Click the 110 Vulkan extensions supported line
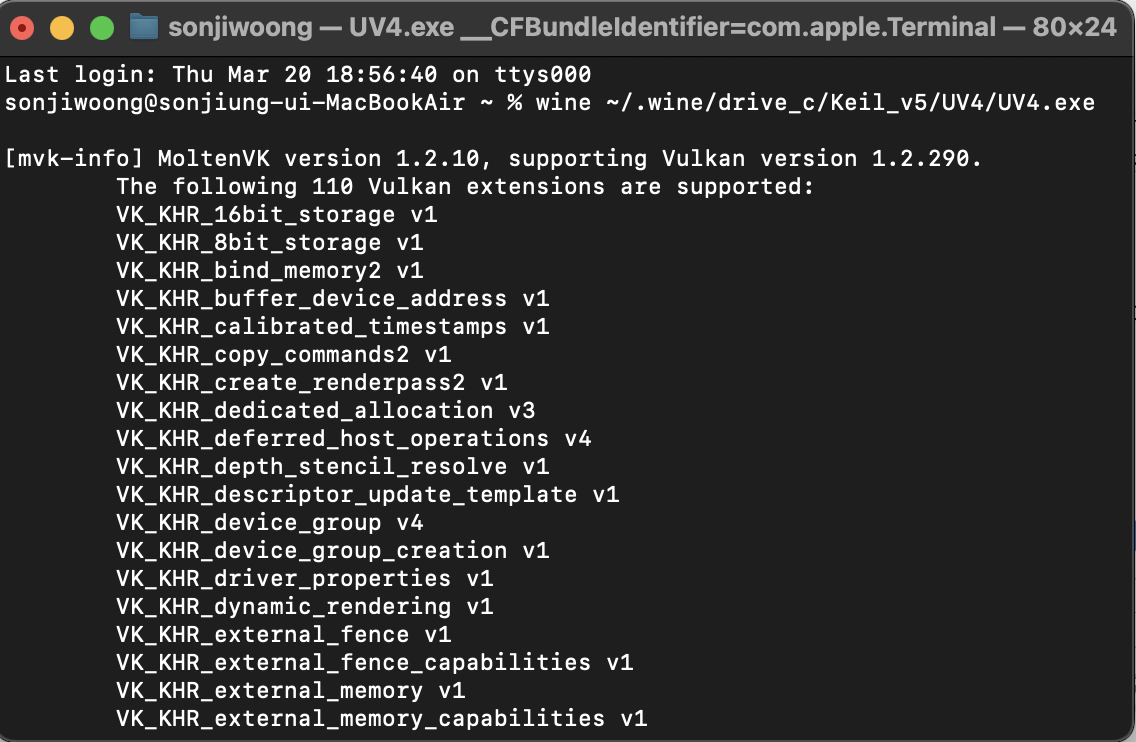Viewport: 1136px width, 742px height. point(465,186)
